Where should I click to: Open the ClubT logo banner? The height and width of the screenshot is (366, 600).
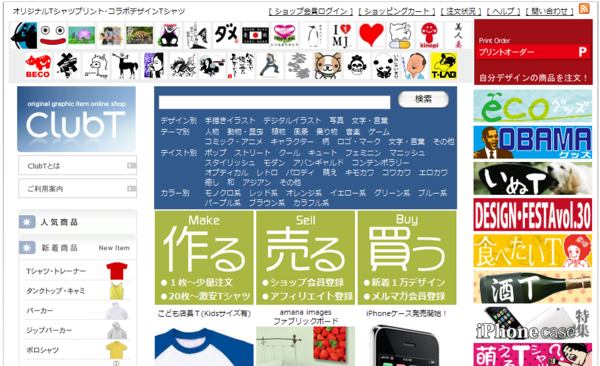coord(76,119)
